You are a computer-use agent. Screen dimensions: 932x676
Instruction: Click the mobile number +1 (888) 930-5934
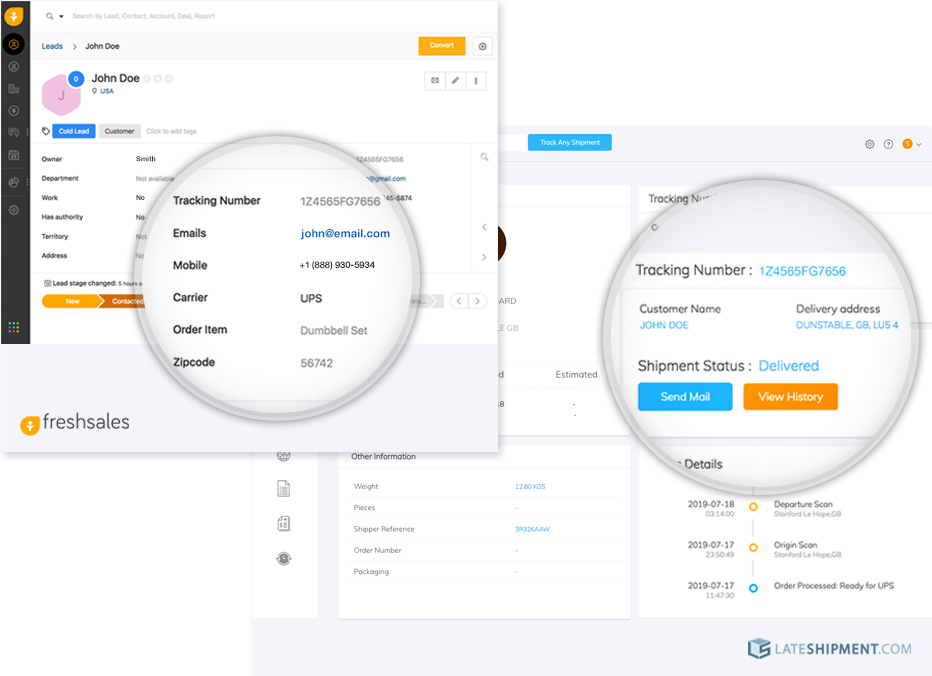(x=337, y=265)
